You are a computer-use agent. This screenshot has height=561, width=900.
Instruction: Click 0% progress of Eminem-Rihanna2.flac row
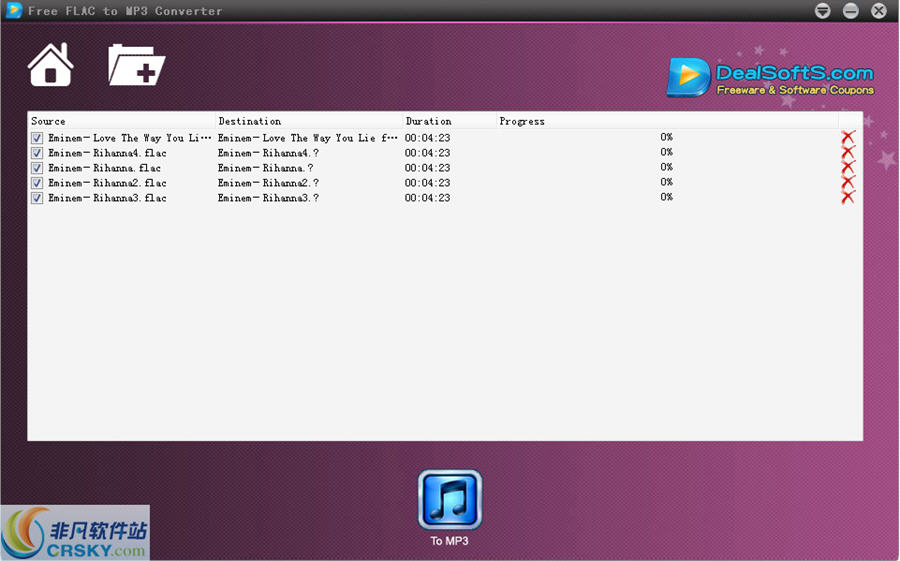coord(666,182)
